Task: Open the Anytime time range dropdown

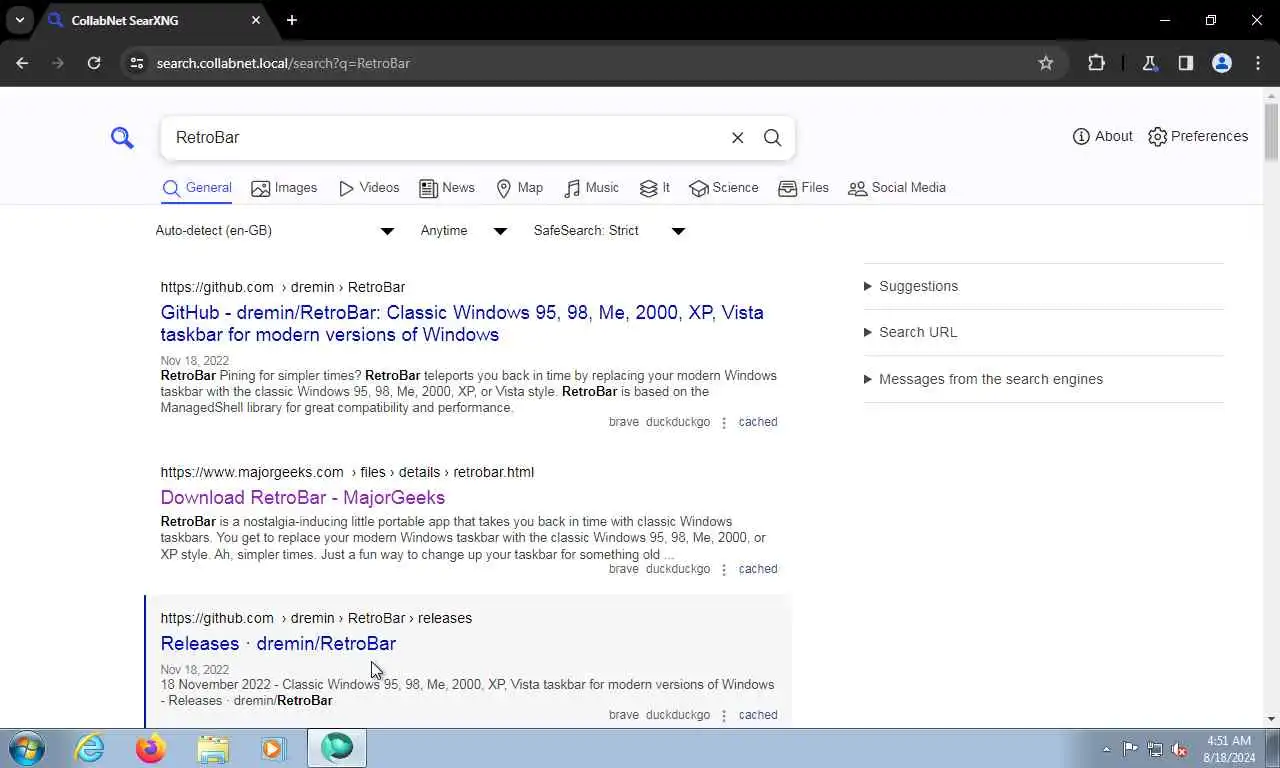Action: (464, 231)
